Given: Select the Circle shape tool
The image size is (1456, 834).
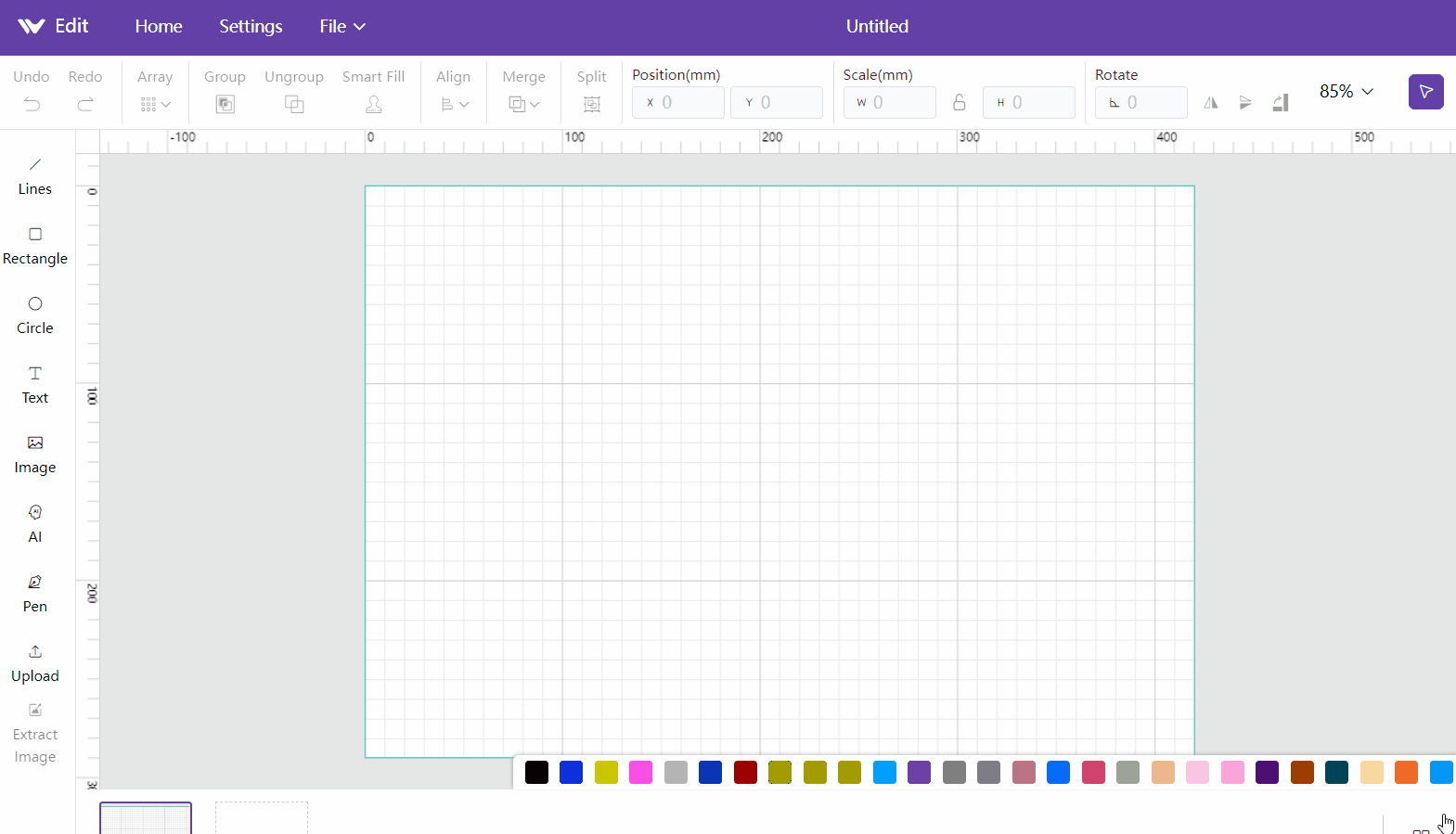Looking at the screenshot, I should 35,315.
